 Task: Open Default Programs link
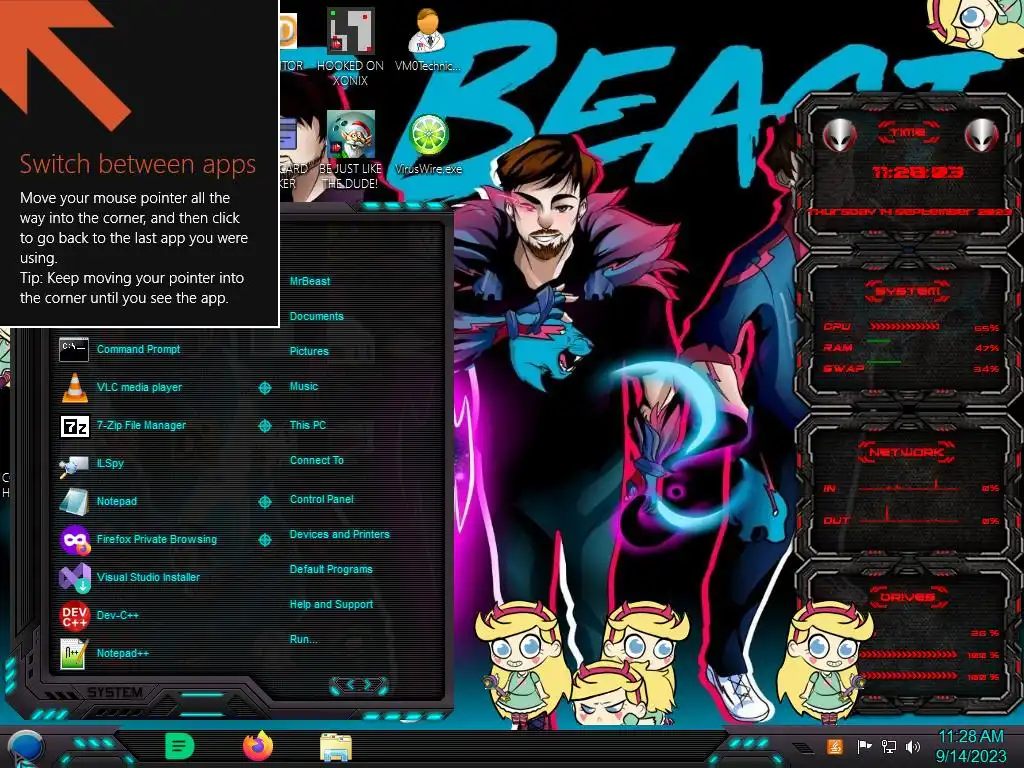click(331, 569)
